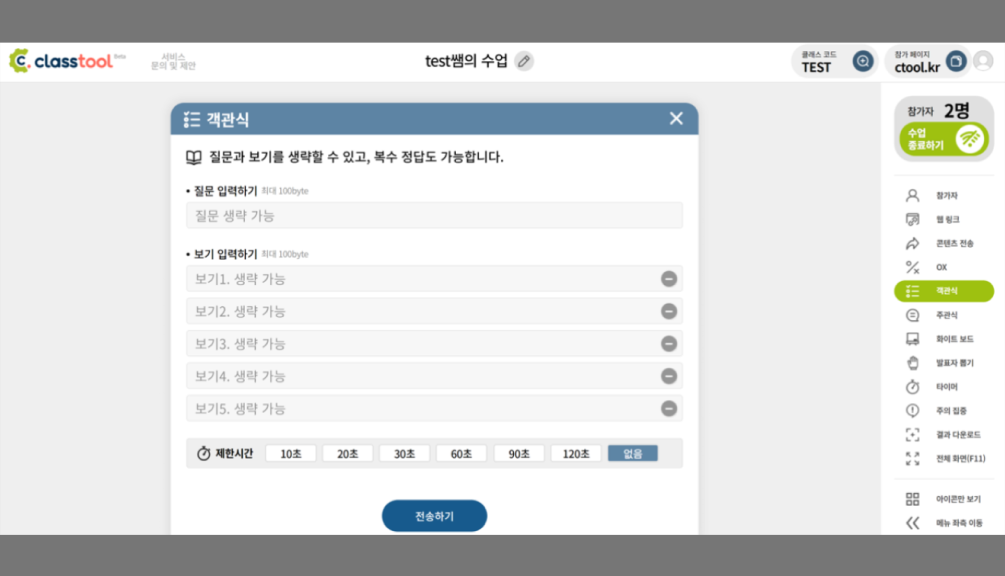Click the 전송하기 button
Image resolution: width=1005 pixels, height=576 pixels.
point(435,516)
